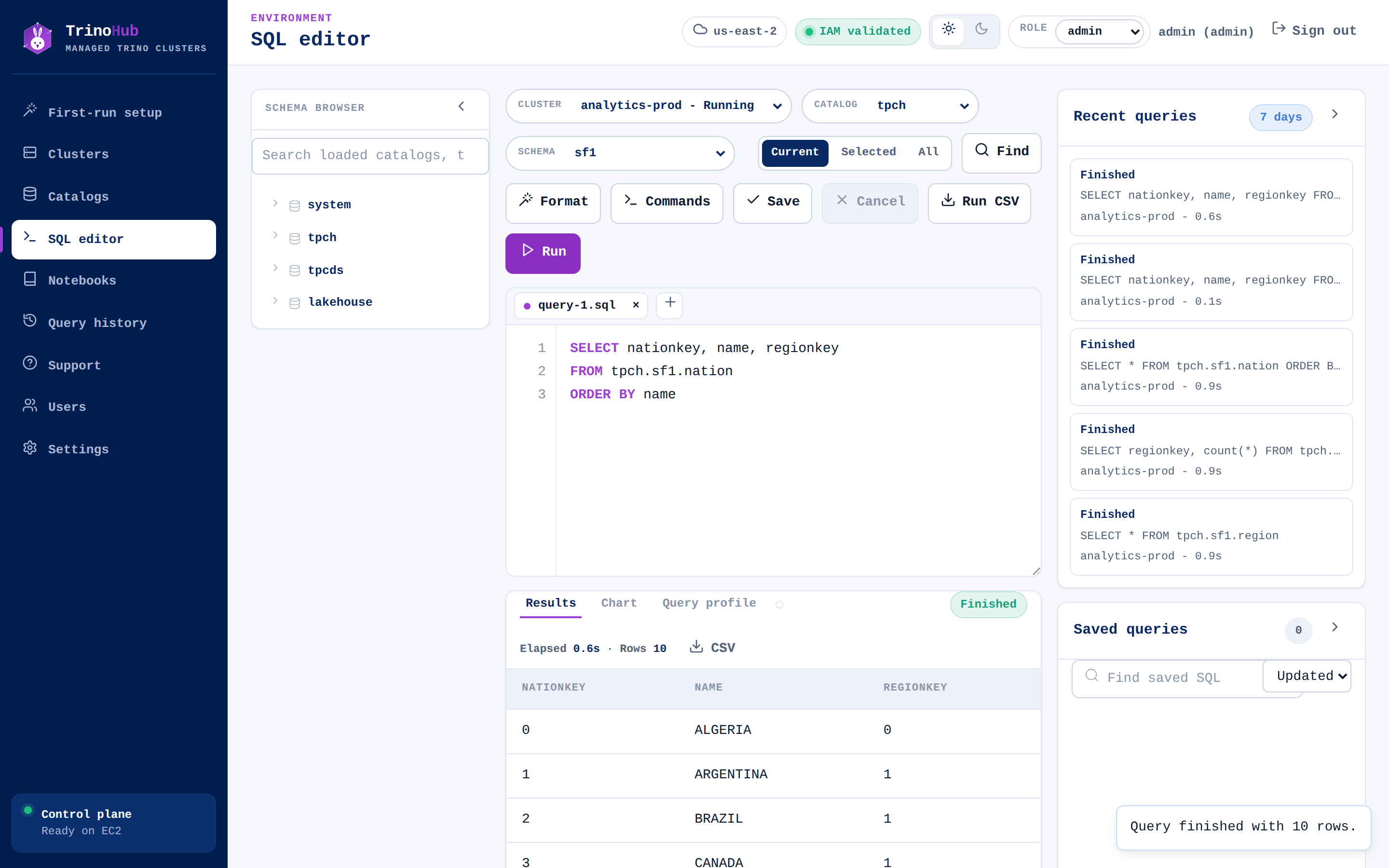Focus the schema browser search field
1389x868 pixels.
[370, 156]
